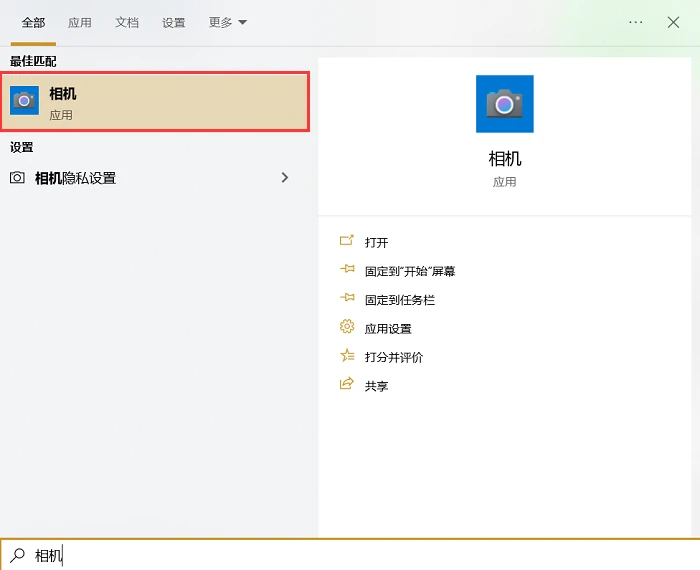The image size is (700, 570).
Task: Click the gear icon for 应用设置
Action: [x=347, y=327]
